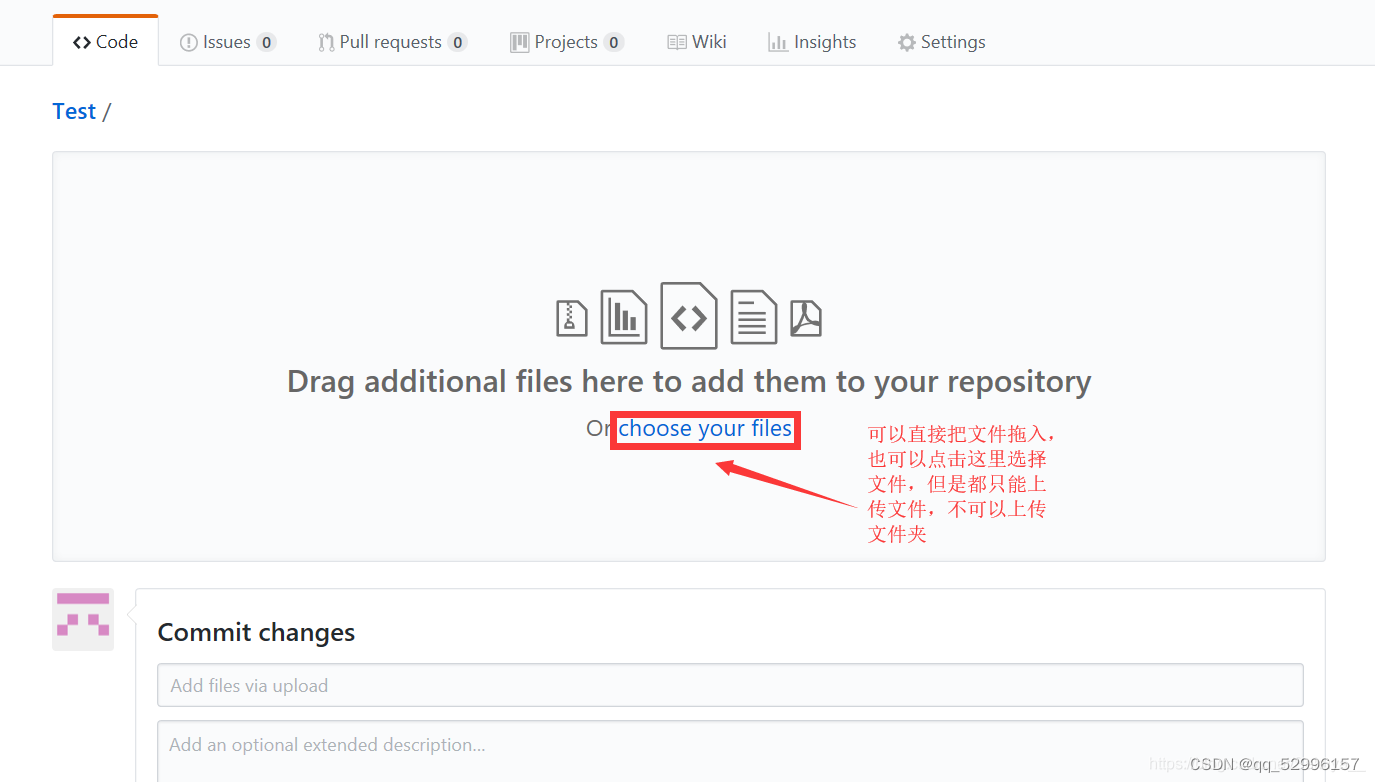Click the Wiki book icon

[x=677, y=42]
